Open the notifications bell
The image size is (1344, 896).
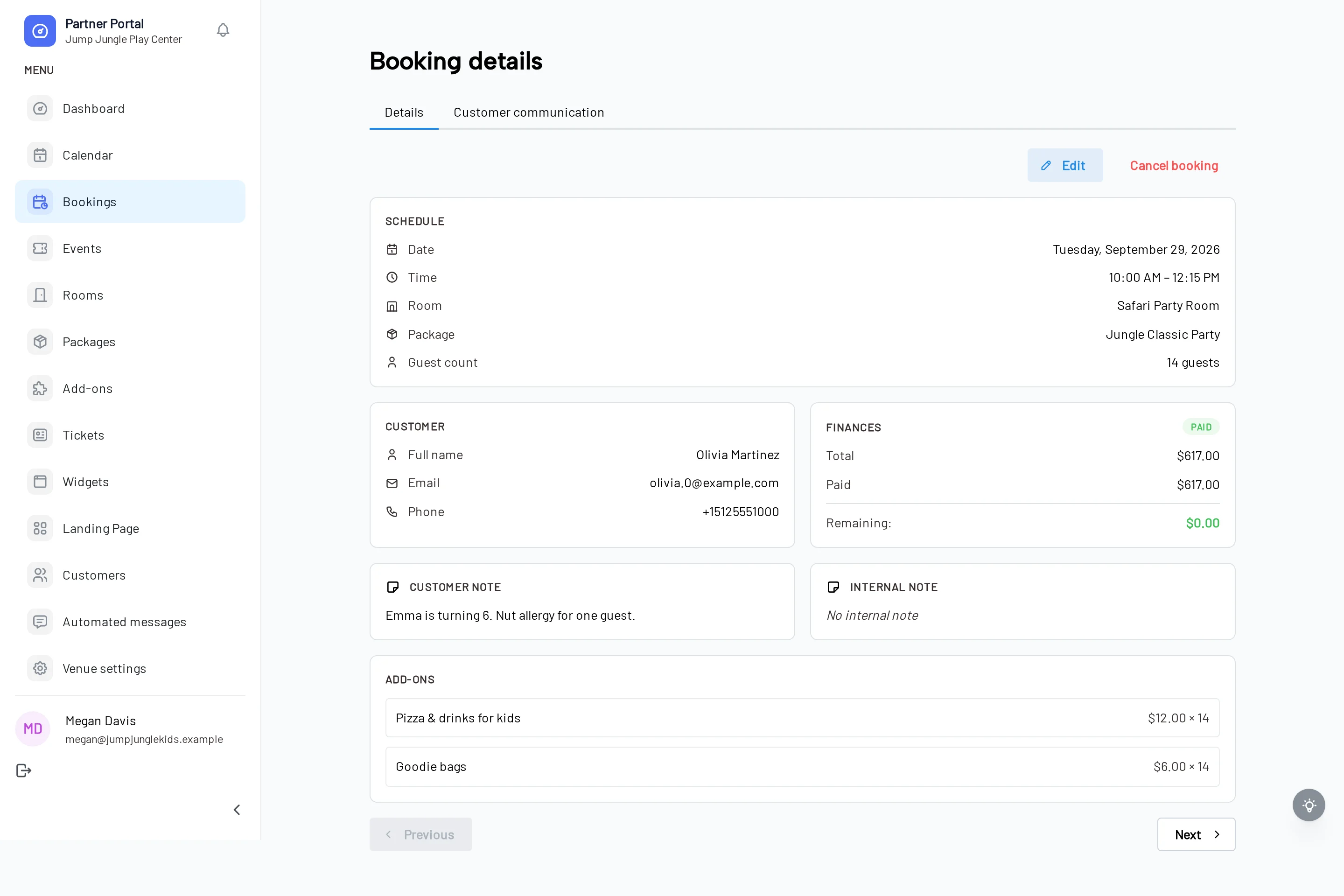click(x=223, y=30)
